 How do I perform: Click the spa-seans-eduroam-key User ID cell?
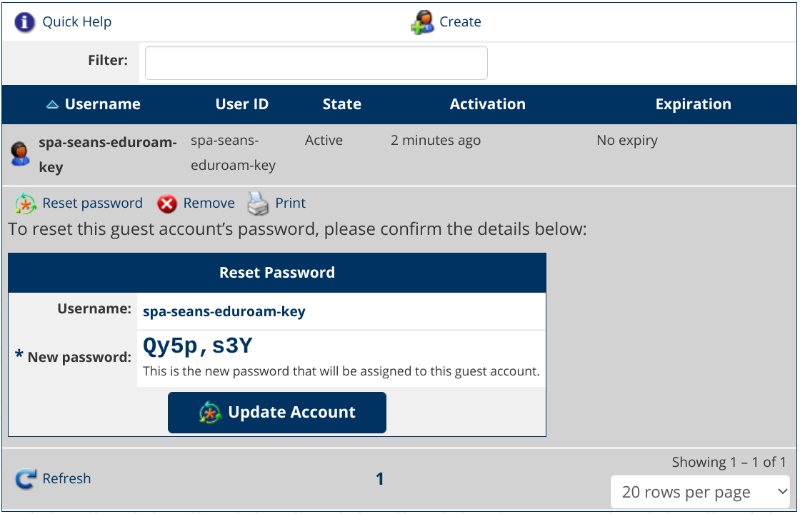tap(233, 153)
